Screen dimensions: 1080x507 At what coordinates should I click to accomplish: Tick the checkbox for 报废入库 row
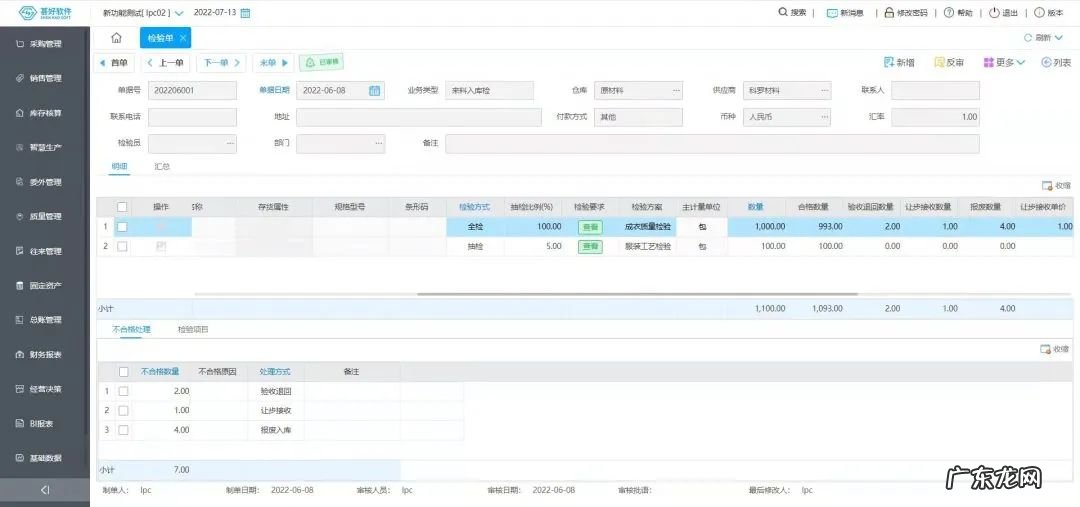tap(123, 430)
